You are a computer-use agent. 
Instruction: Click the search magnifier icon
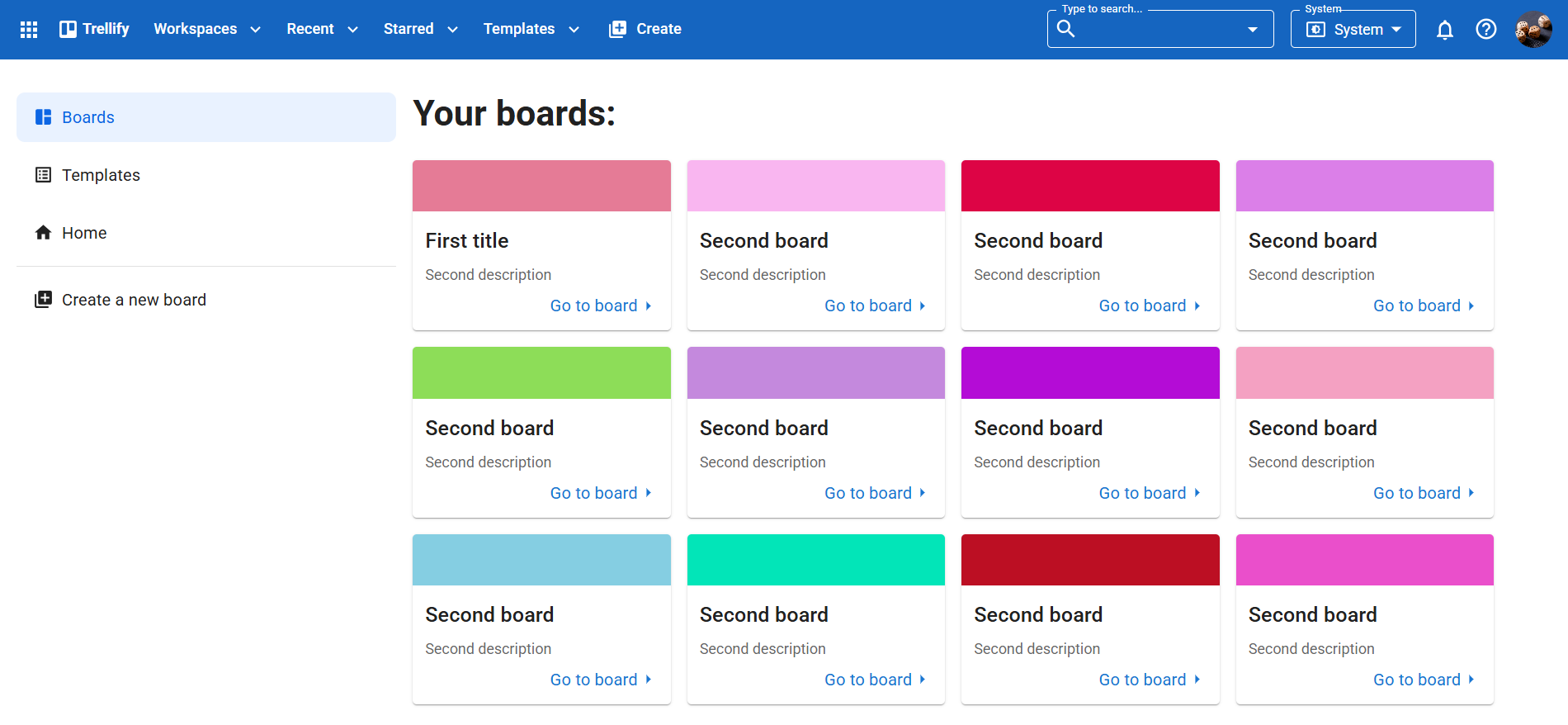[1065, 29]
